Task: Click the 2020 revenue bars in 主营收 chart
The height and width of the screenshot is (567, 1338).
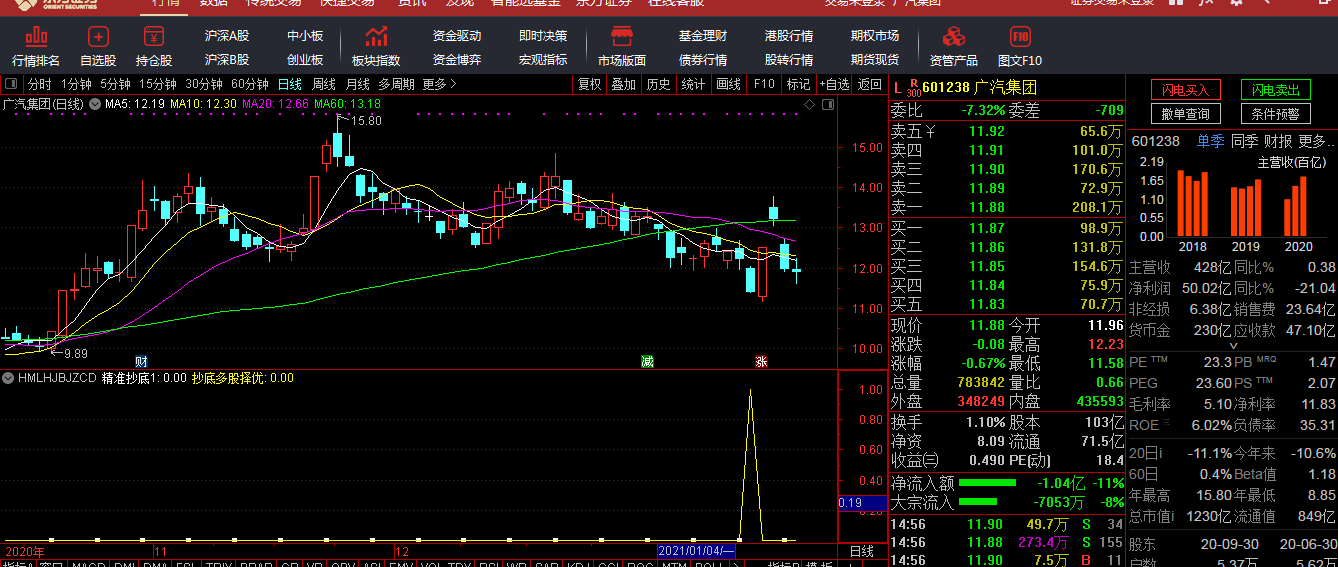Action: 1295,207
